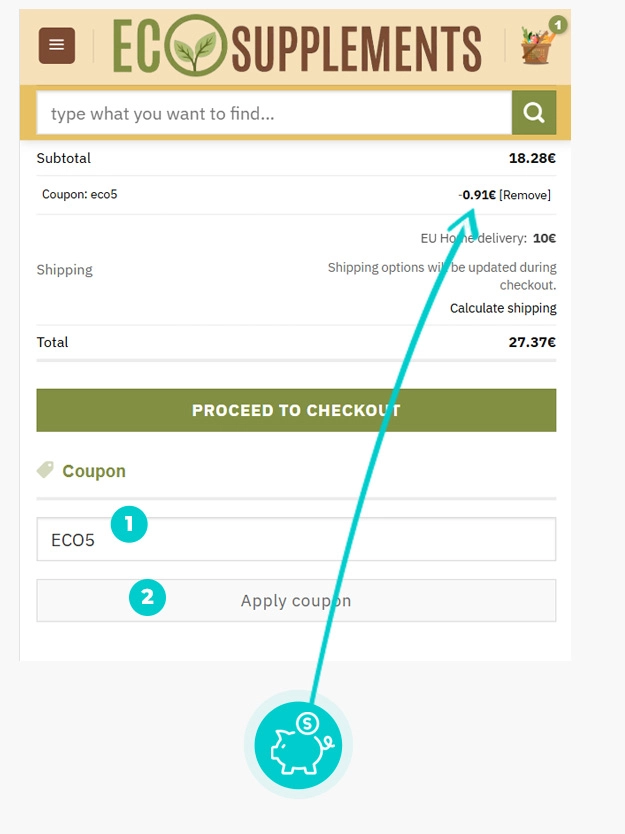Image resolution: width=625 pixels, height=834 pixels.
Task: Click the step 1 circle marker
Action: click(129, 524)
